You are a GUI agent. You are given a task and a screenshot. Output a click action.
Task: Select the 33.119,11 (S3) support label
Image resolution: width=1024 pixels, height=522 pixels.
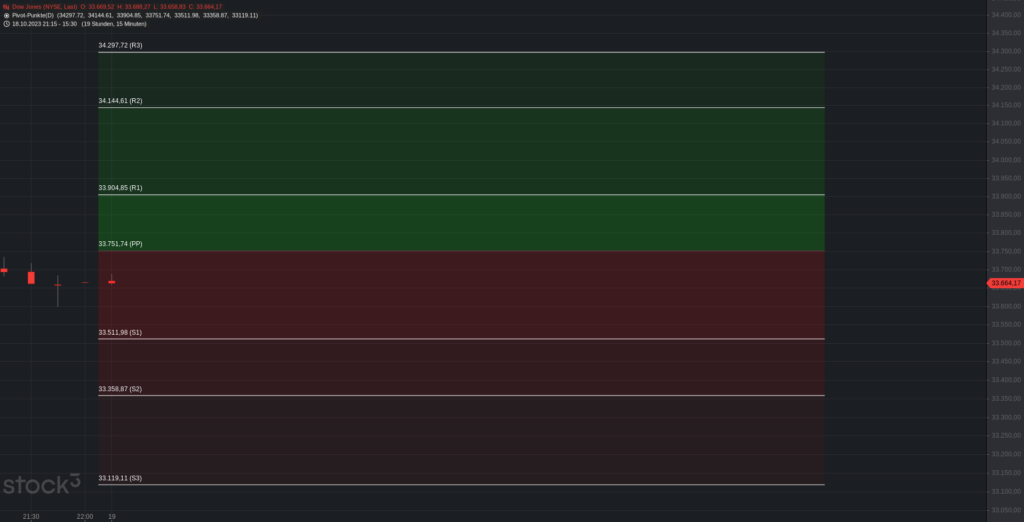coord(120,478)
